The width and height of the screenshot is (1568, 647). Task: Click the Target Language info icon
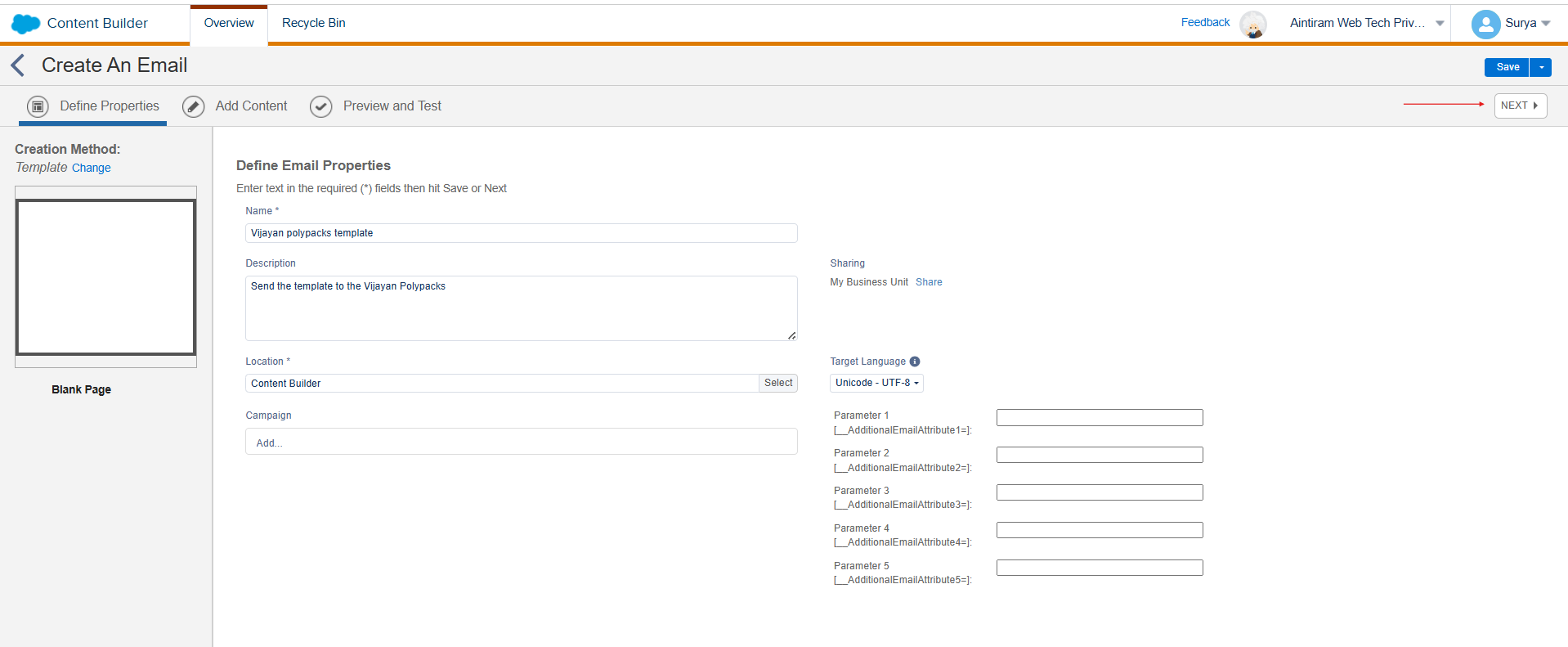coord(915,362)
